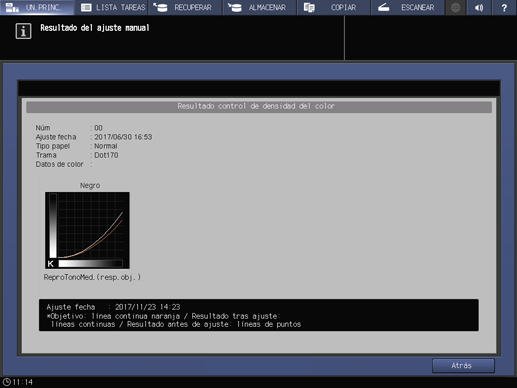Click the 'RepraTonoMed.(resp.obj.)' caption
This screenshot has width=517, height=388.
coord(92,277)
